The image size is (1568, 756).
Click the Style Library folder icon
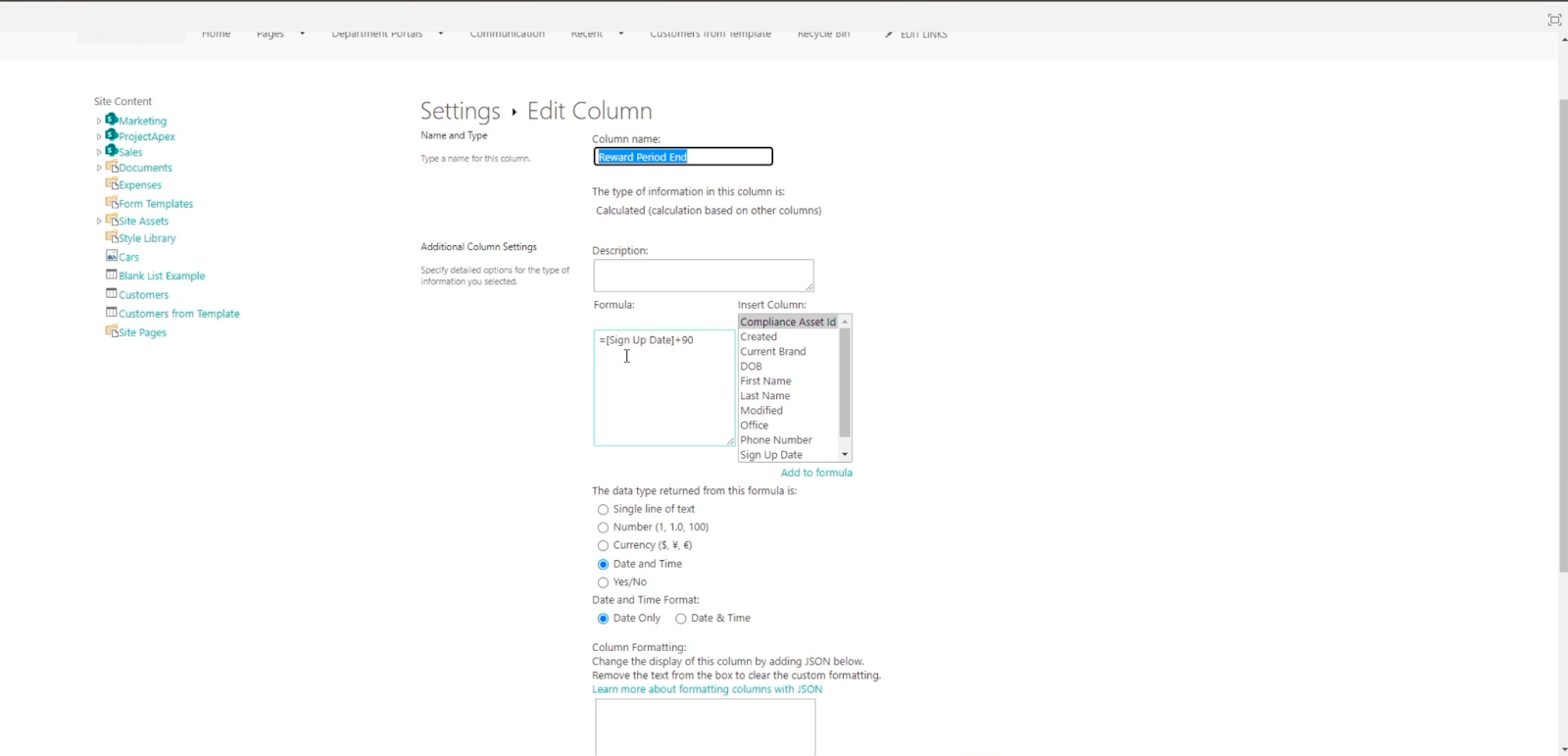[x=112, y=237]
